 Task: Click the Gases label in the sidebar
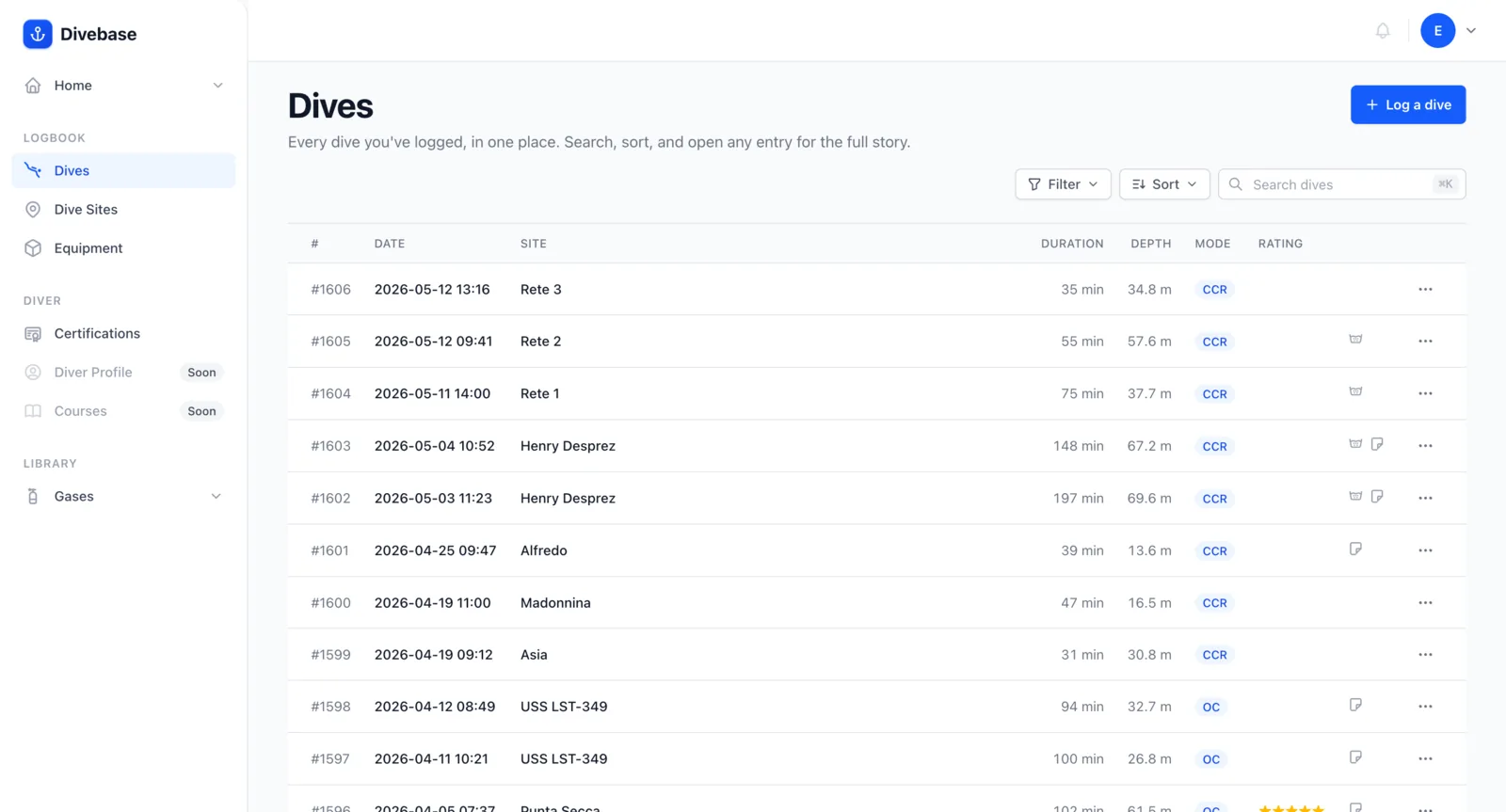pos(74,497)
